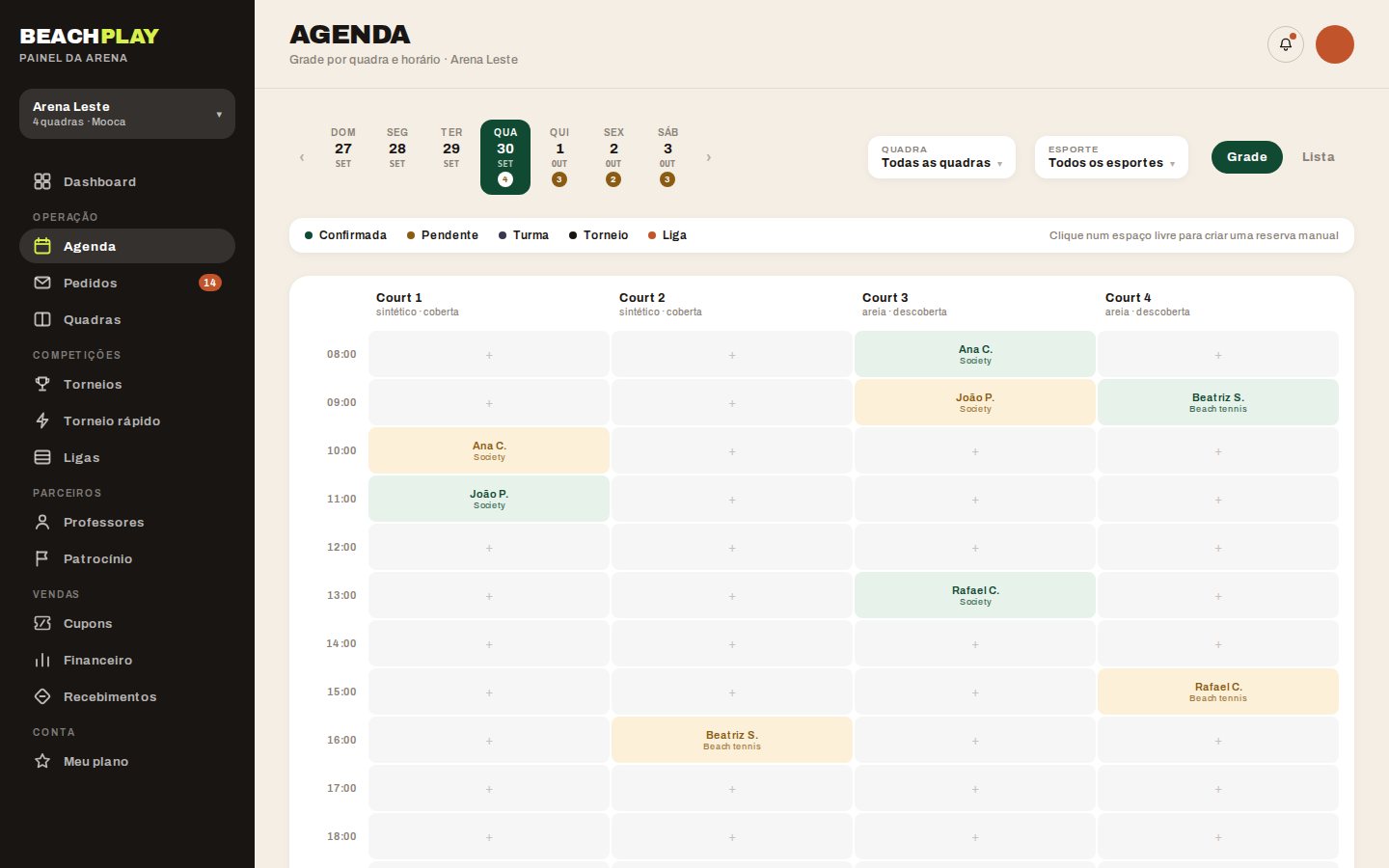Click the Cupons ticket icon
Viewport: 1389px width, 868px height.
(x=42, y=623)
